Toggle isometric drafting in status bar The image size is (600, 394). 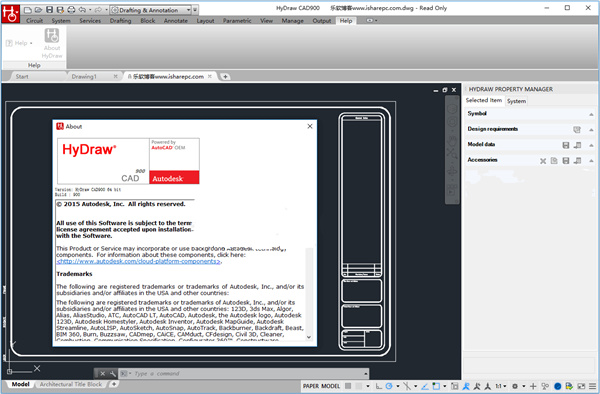point(407,386)
